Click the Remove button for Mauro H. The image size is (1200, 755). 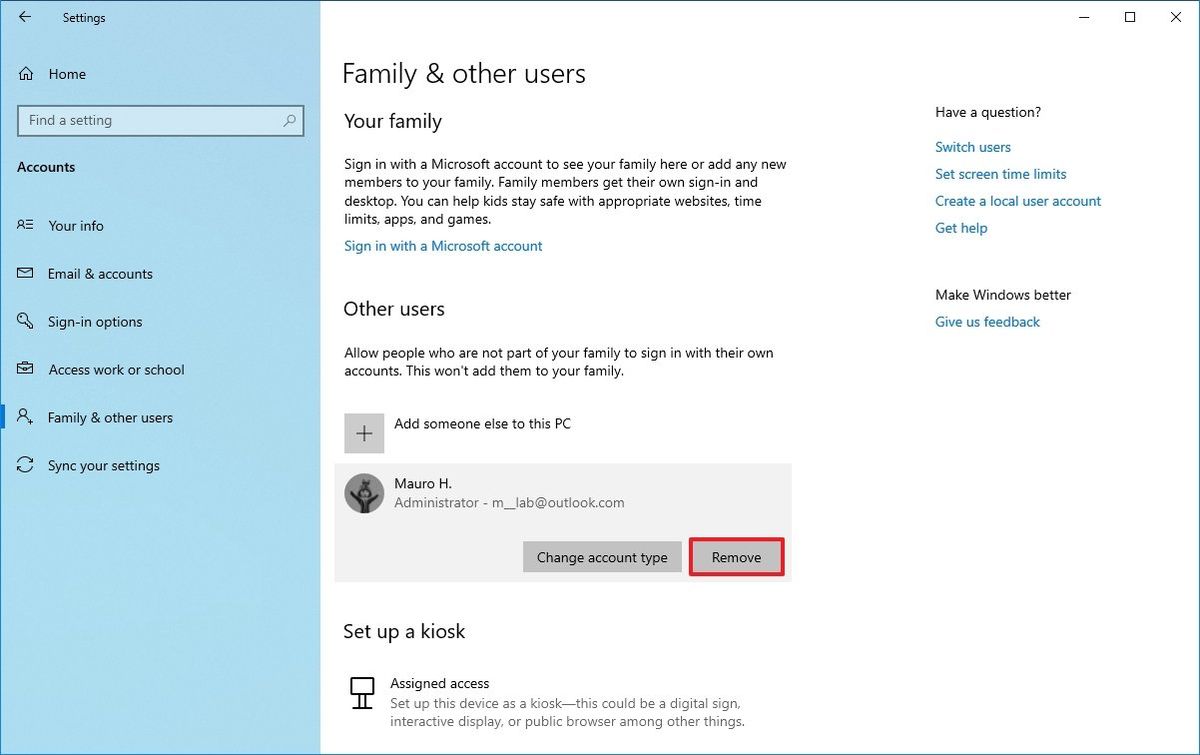(737, 557)
